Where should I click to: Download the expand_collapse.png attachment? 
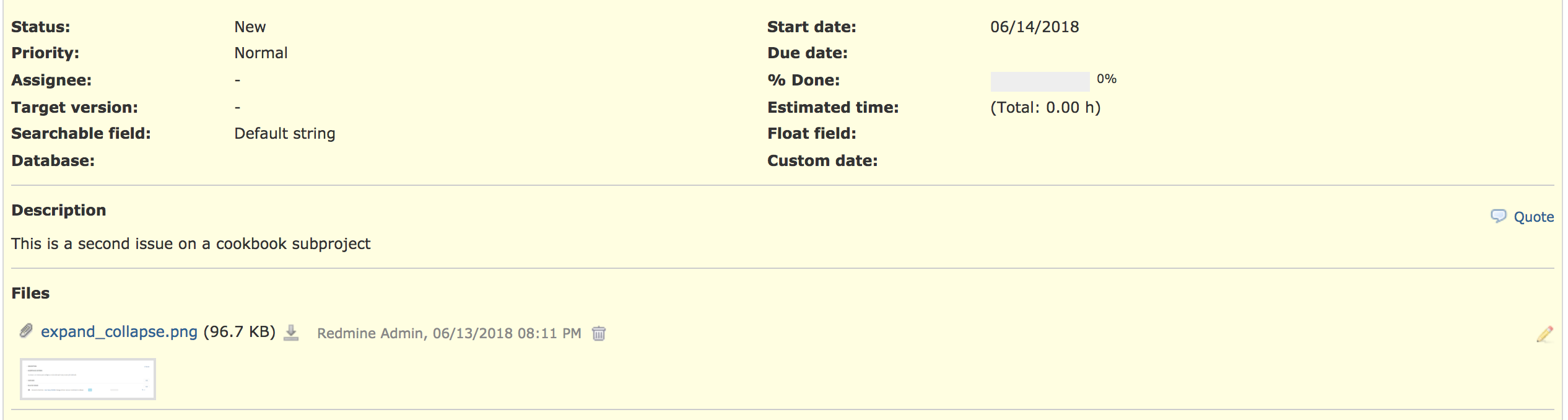(291, 333)
